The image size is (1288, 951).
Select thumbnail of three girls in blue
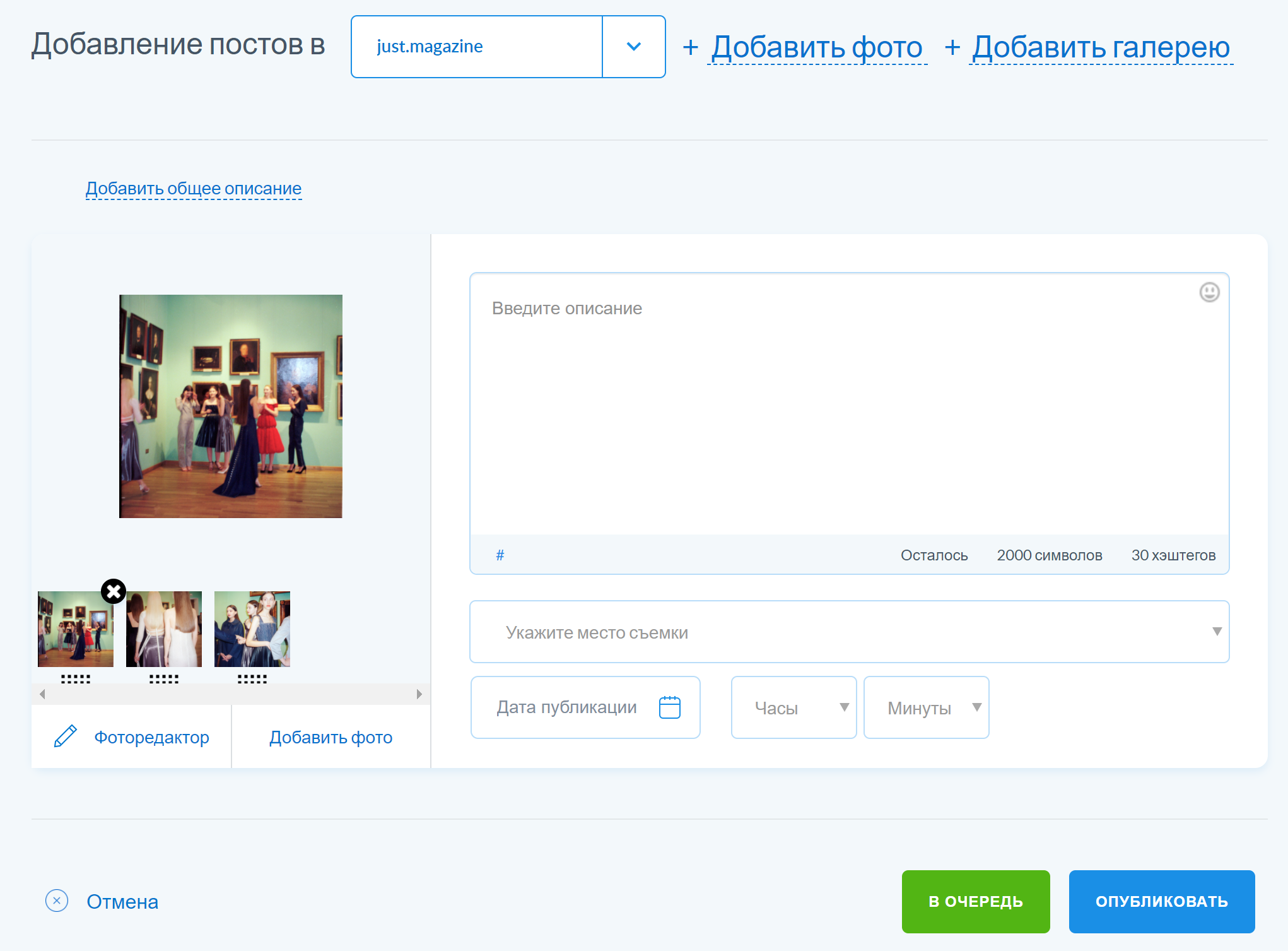[252, 629]
